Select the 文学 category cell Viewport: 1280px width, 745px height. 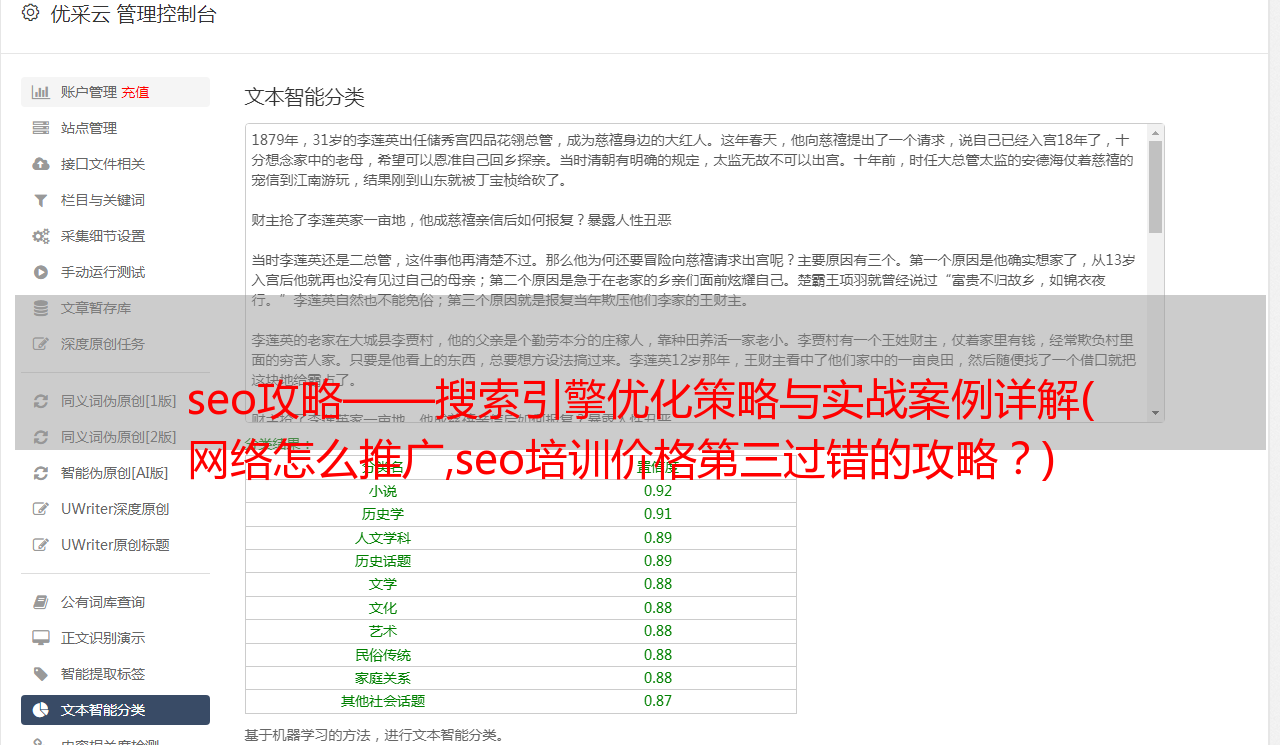(x=383, y=584)
